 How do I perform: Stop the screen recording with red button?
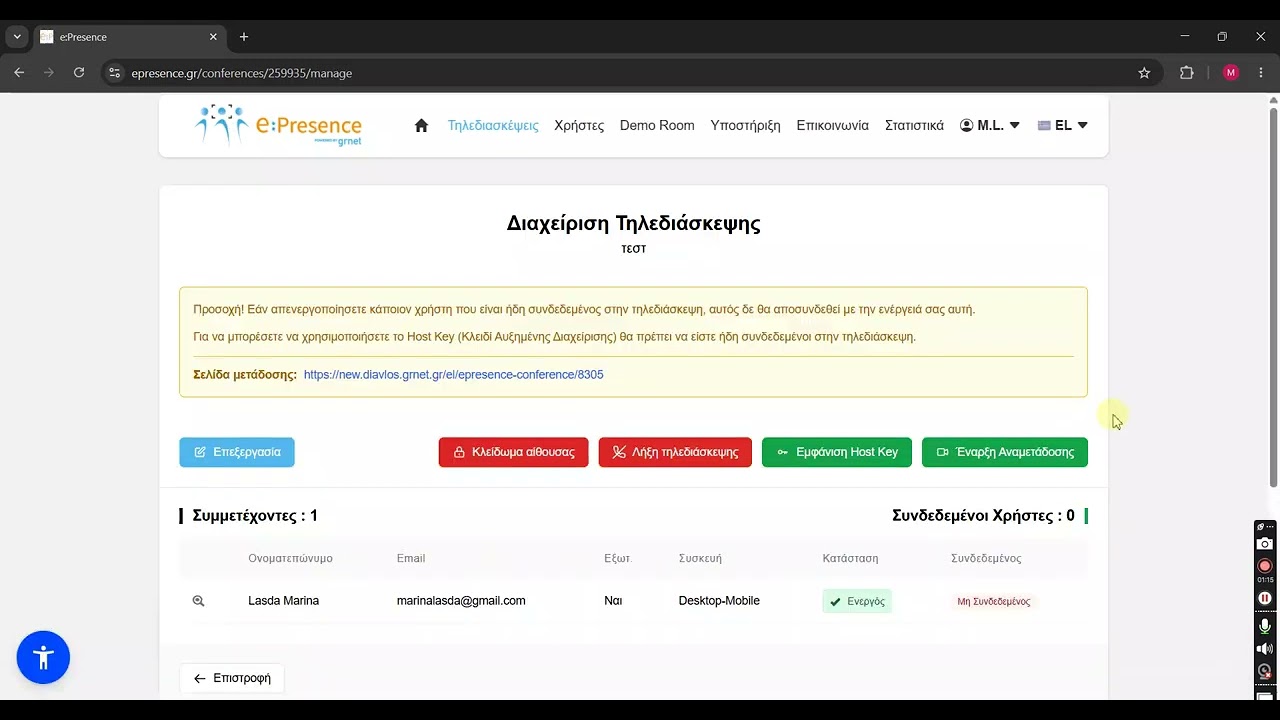[1265, 566]
